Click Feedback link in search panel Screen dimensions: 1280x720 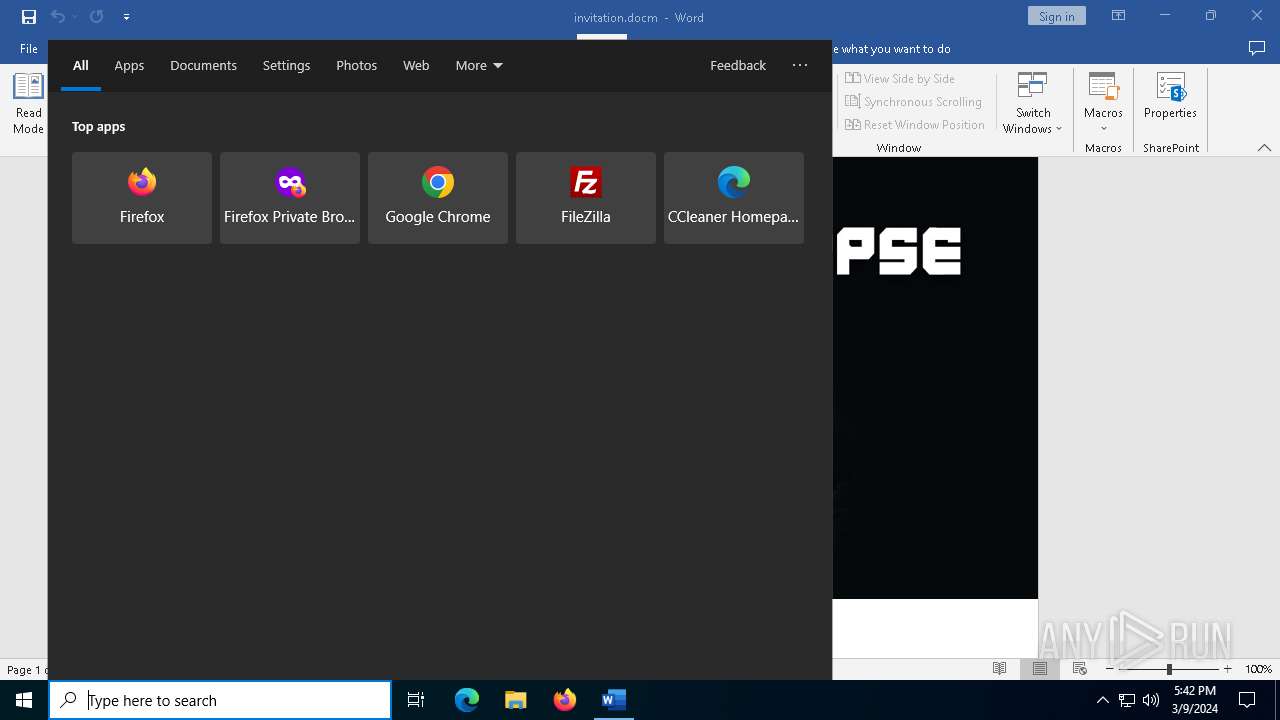(x=738, y=65)
